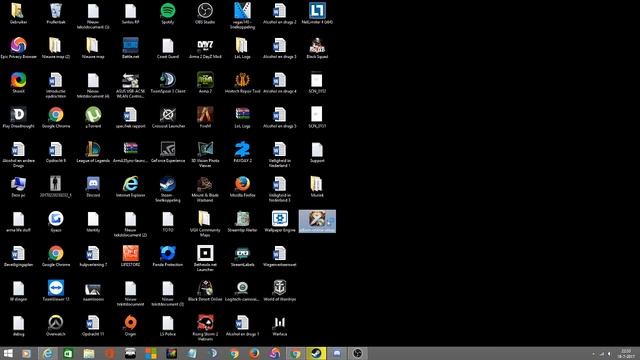
Task: Select the Internet Explorer desktop icon
Action: [x=131, y=184]
